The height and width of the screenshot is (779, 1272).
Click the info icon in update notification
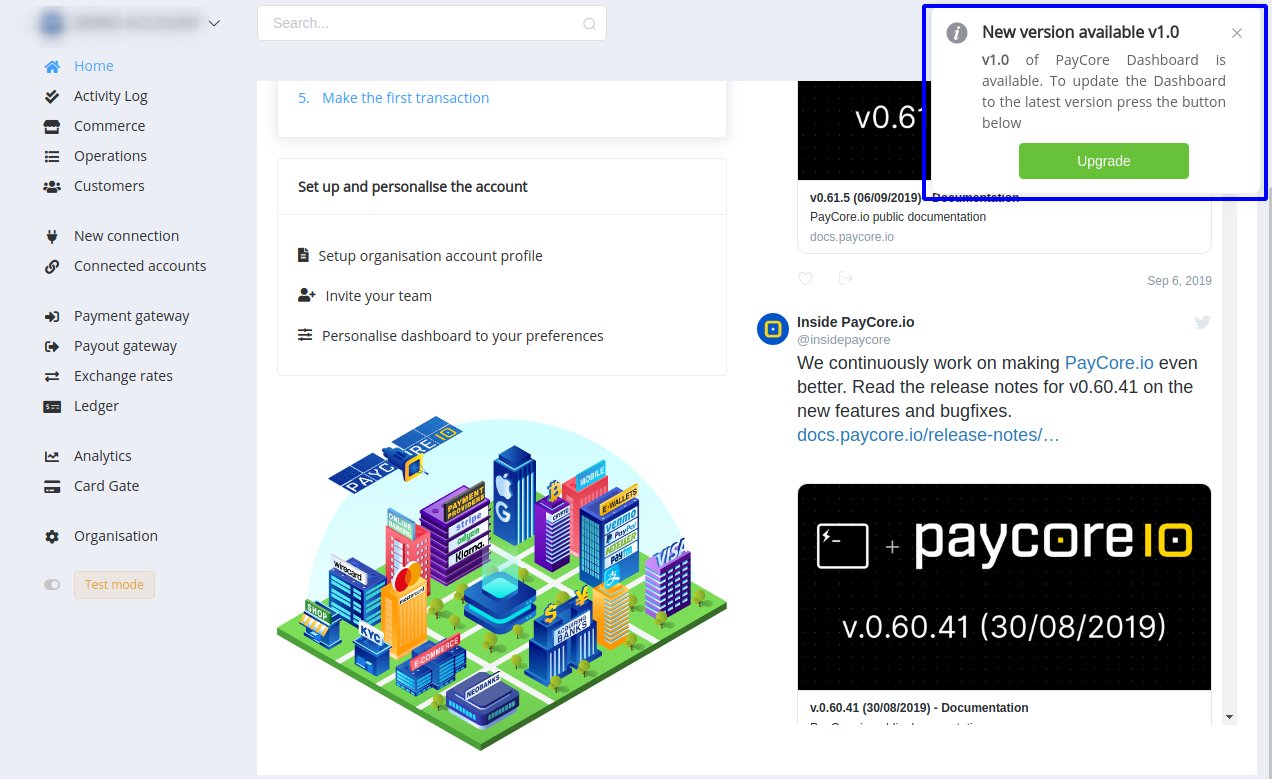957,33
